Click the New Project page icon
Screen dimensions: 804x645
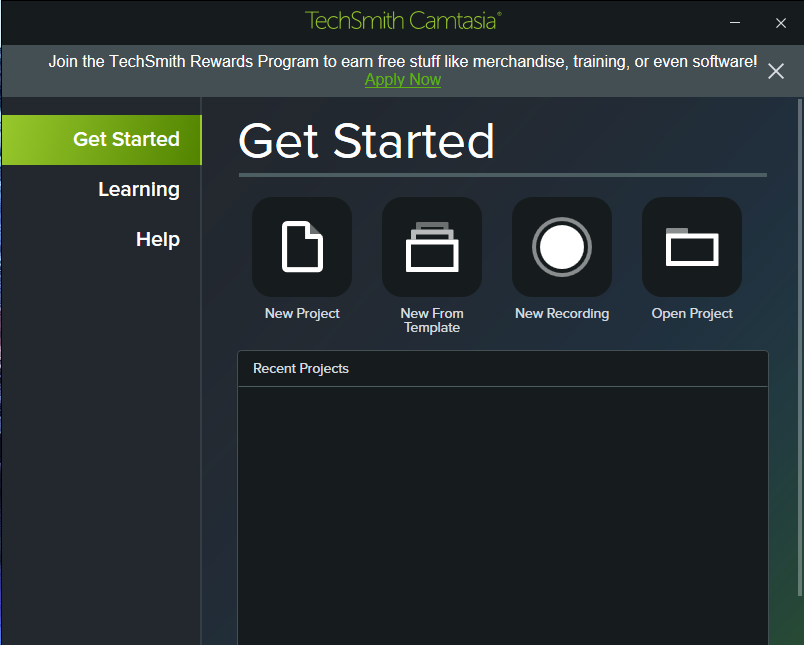(302, 247)
